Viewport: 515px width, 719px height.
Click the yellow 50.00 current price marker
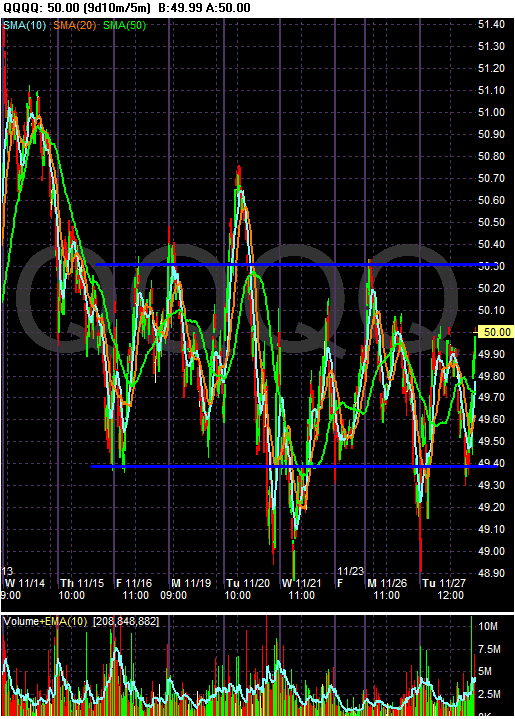click(496, 332)
